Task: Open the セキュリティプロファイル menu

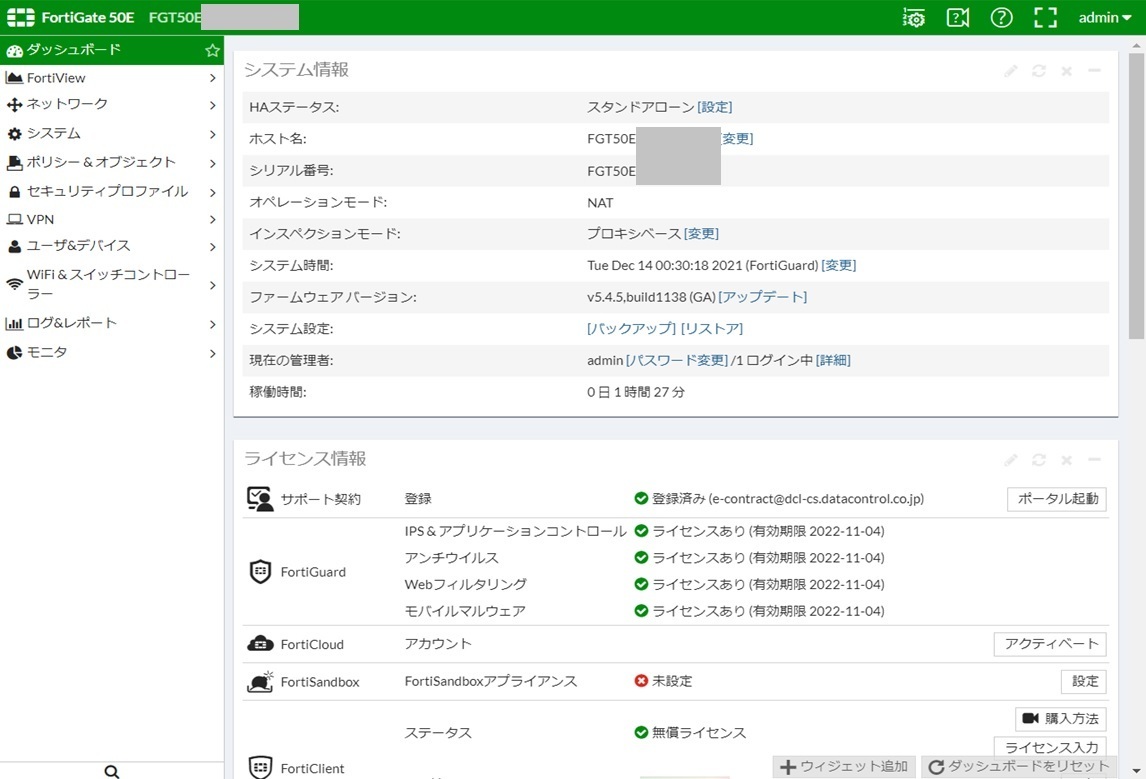Action: [x=112, y=191]
